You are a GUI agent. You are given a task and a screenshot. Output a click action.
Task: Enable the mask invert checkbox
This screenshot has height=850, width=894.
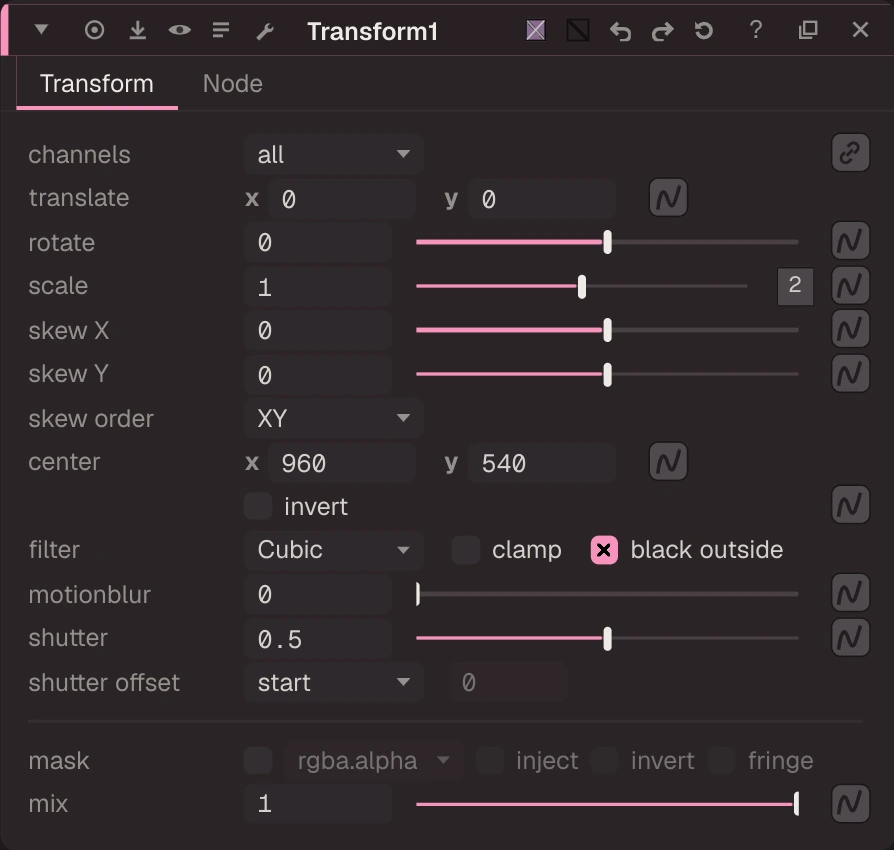click(604, 760)
